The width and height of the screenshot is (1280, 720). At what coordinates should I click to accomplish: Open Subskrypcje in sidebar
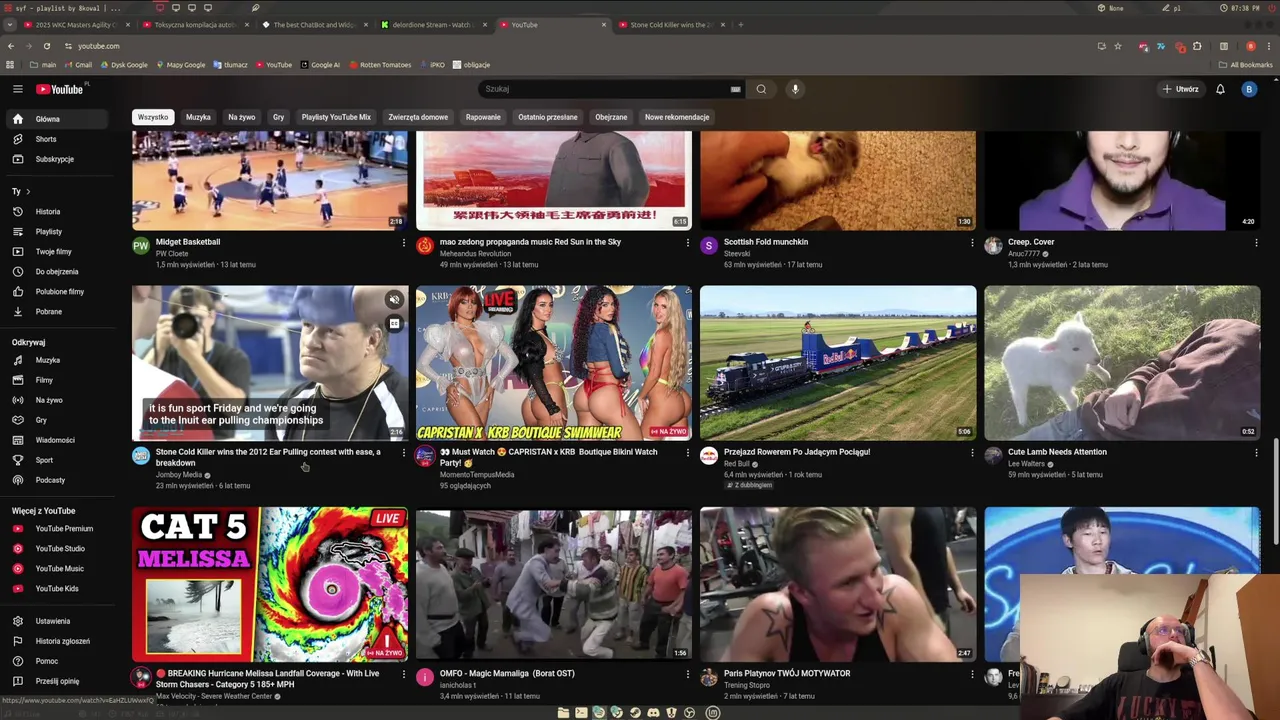[54, 159]
